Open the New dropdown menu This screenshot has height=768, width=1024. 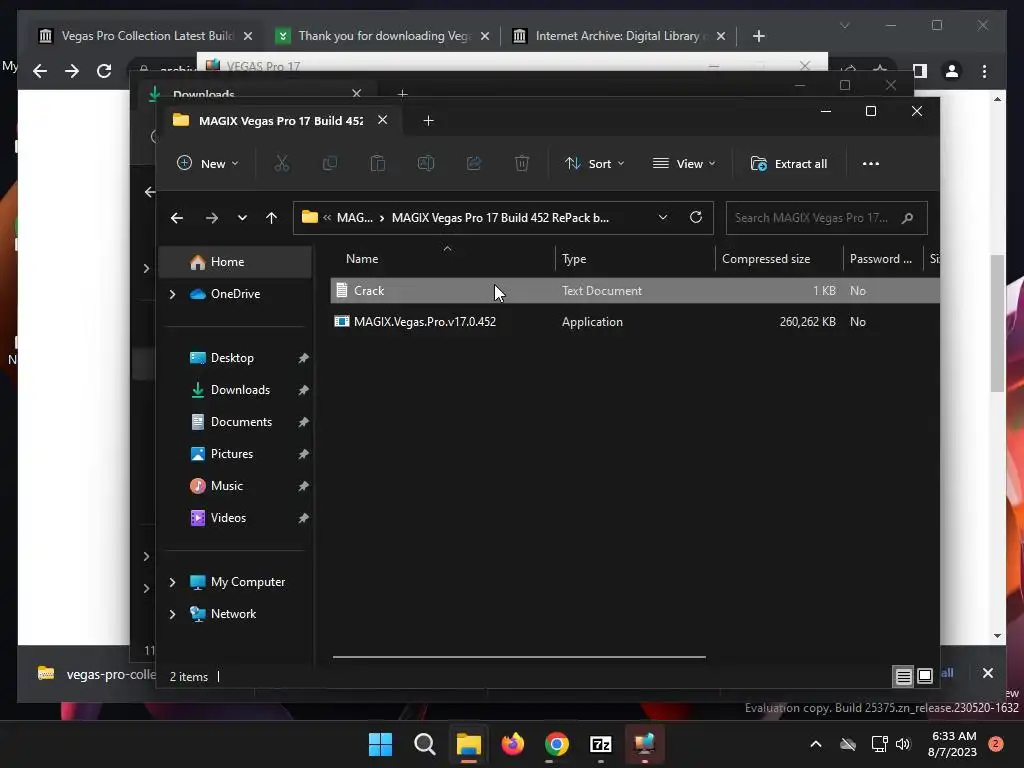[x=208, y=163]
